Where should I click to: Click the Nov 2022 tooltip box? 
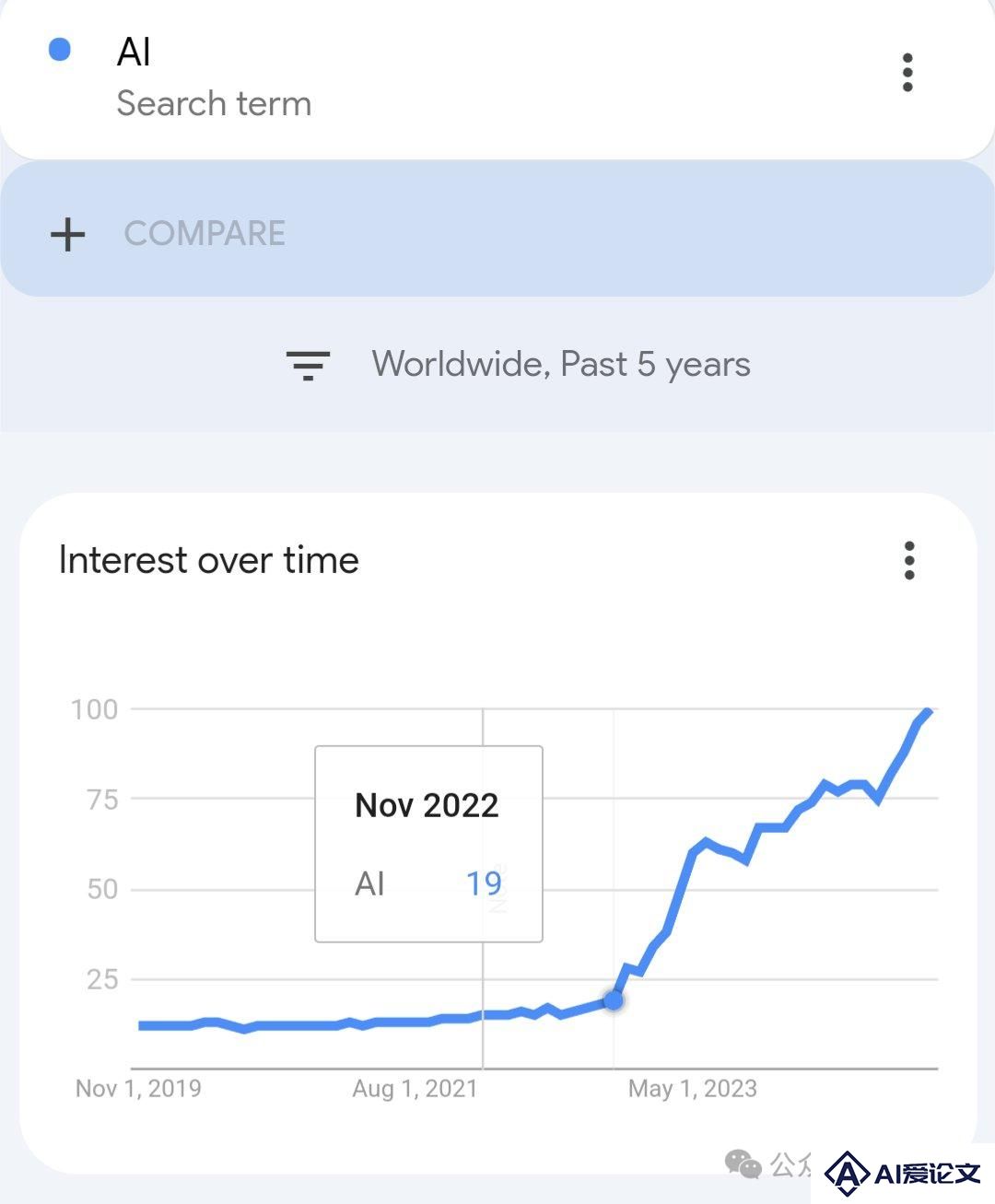pyautogui.click(x=428, y=844)
